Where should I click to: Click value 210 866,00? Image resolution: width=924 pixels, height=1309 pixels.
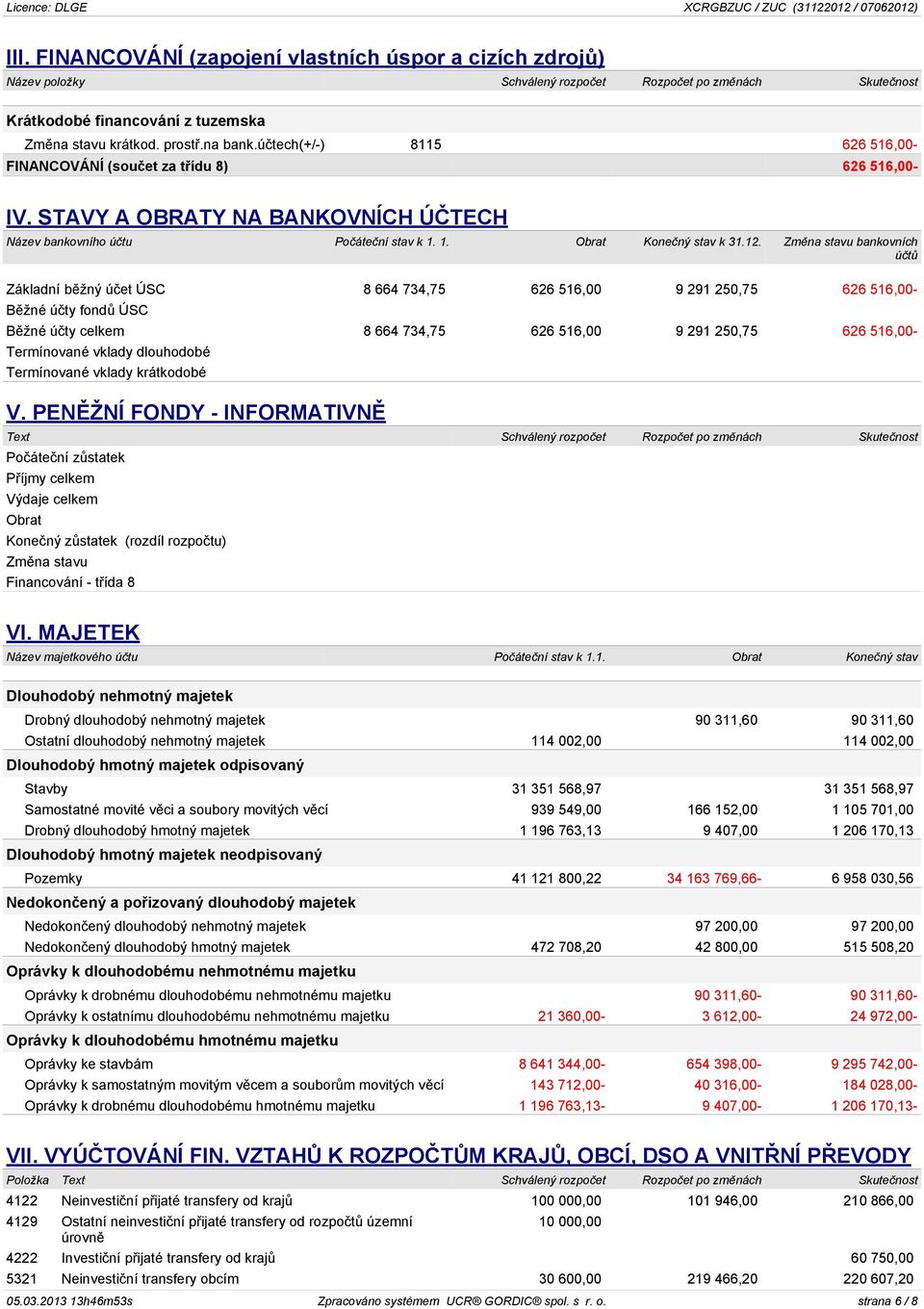879,1201
